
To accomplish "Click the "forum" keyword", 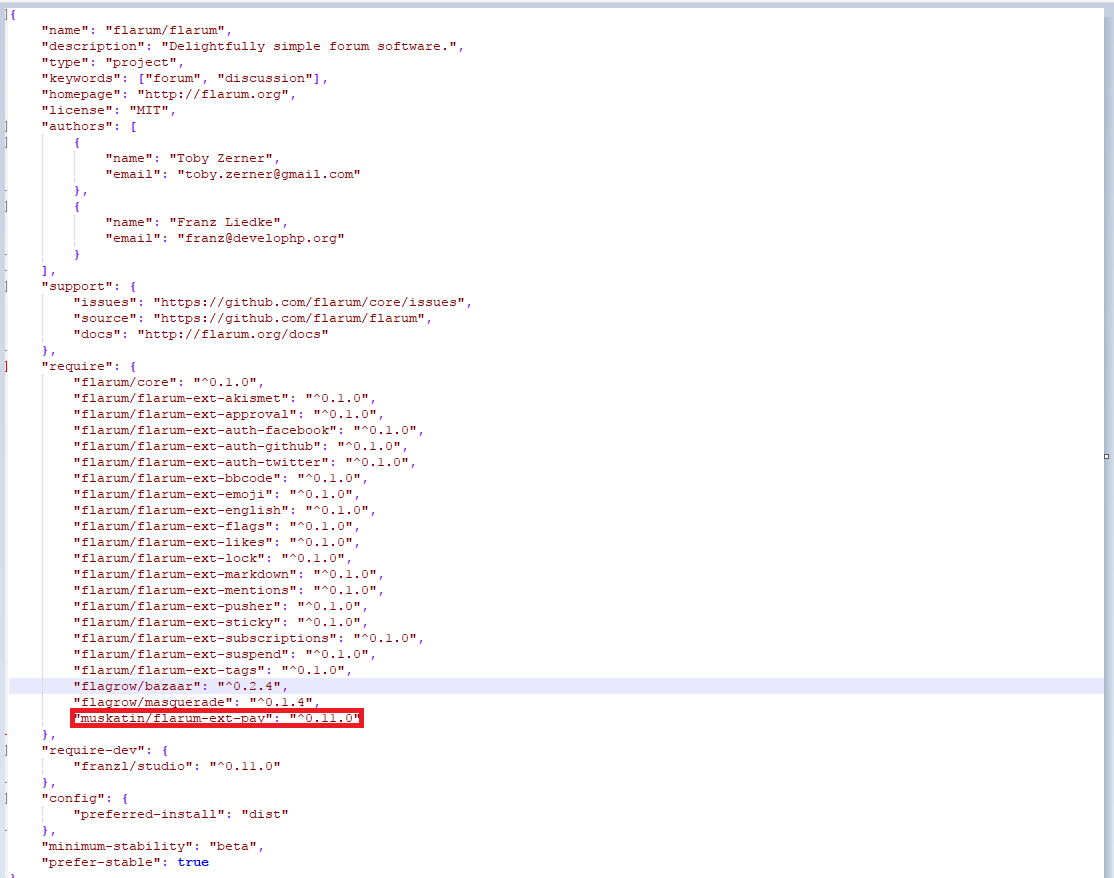I will point(173,78).
